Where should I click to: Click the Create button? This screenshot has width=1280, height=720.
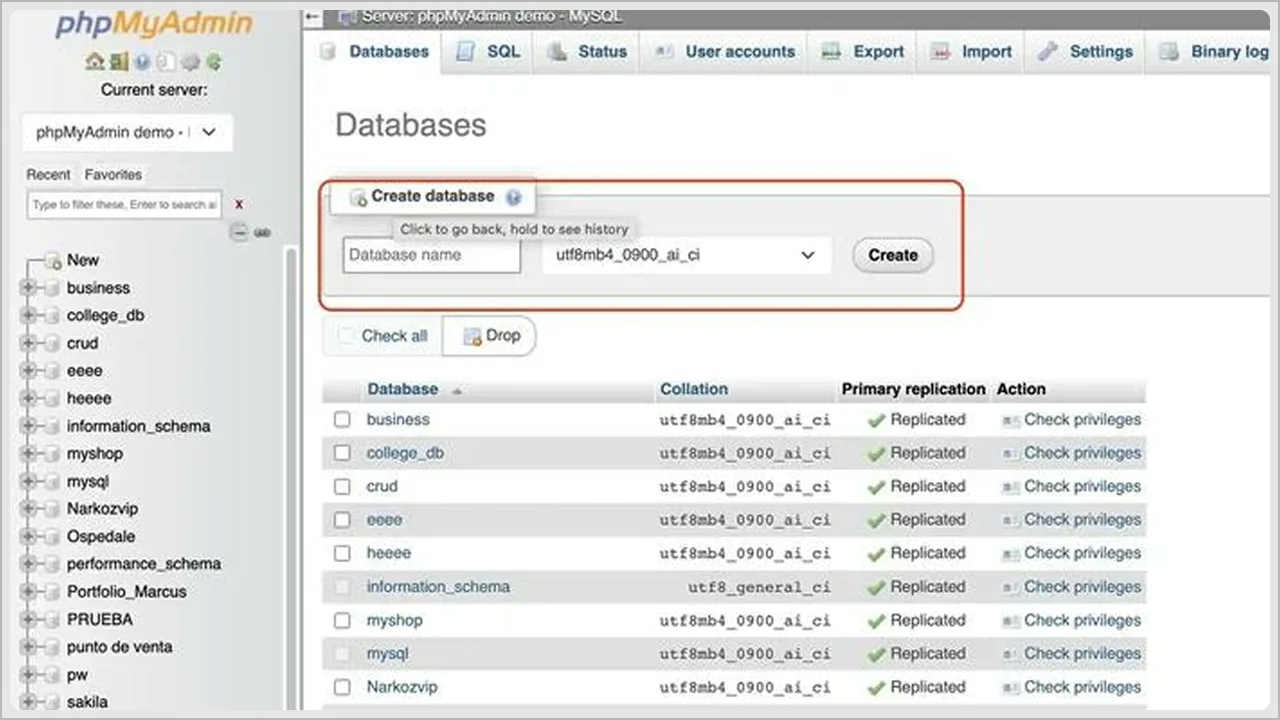point(893,255)
